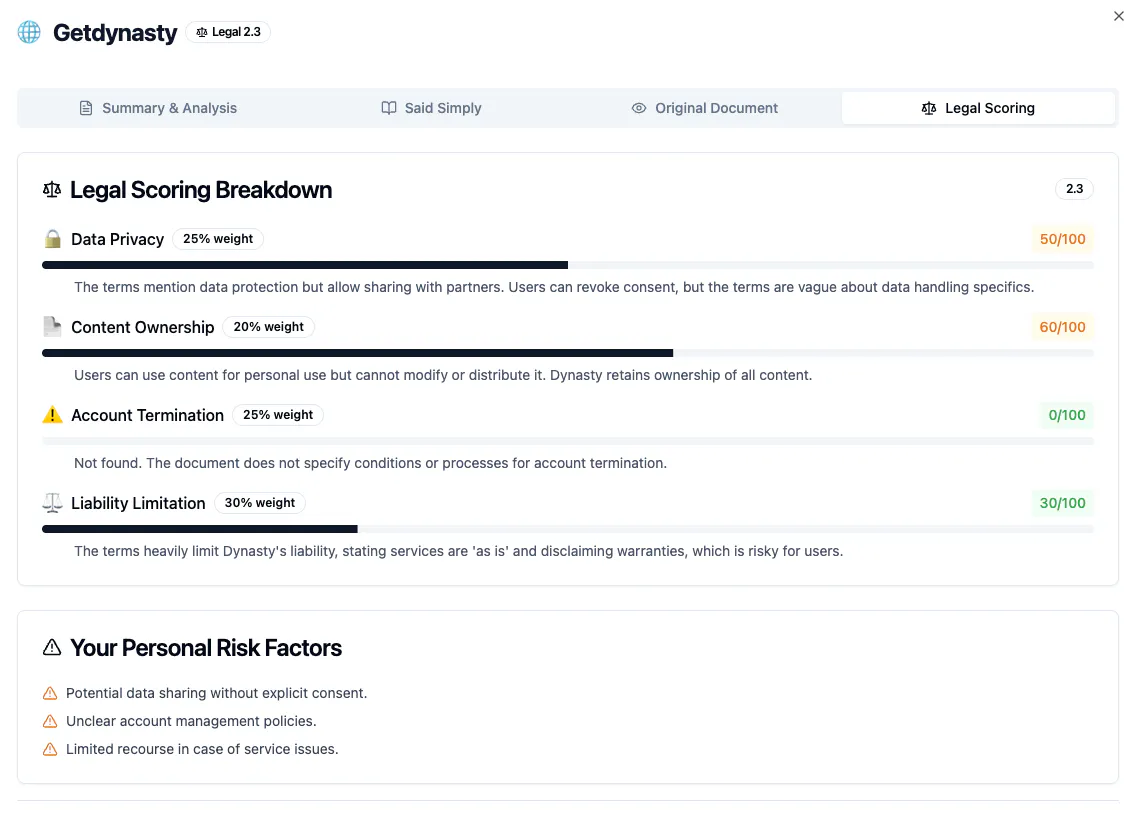Click the 'as is' liability description text
This screenshot has height=813, width=1135.
pyautogui.click(x=458, y=551)
